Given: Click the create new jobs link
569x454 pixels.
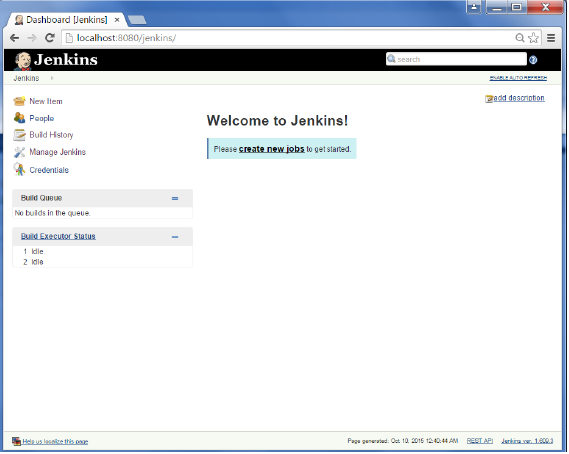Looking at the screenshot, I should click(271, 149).
